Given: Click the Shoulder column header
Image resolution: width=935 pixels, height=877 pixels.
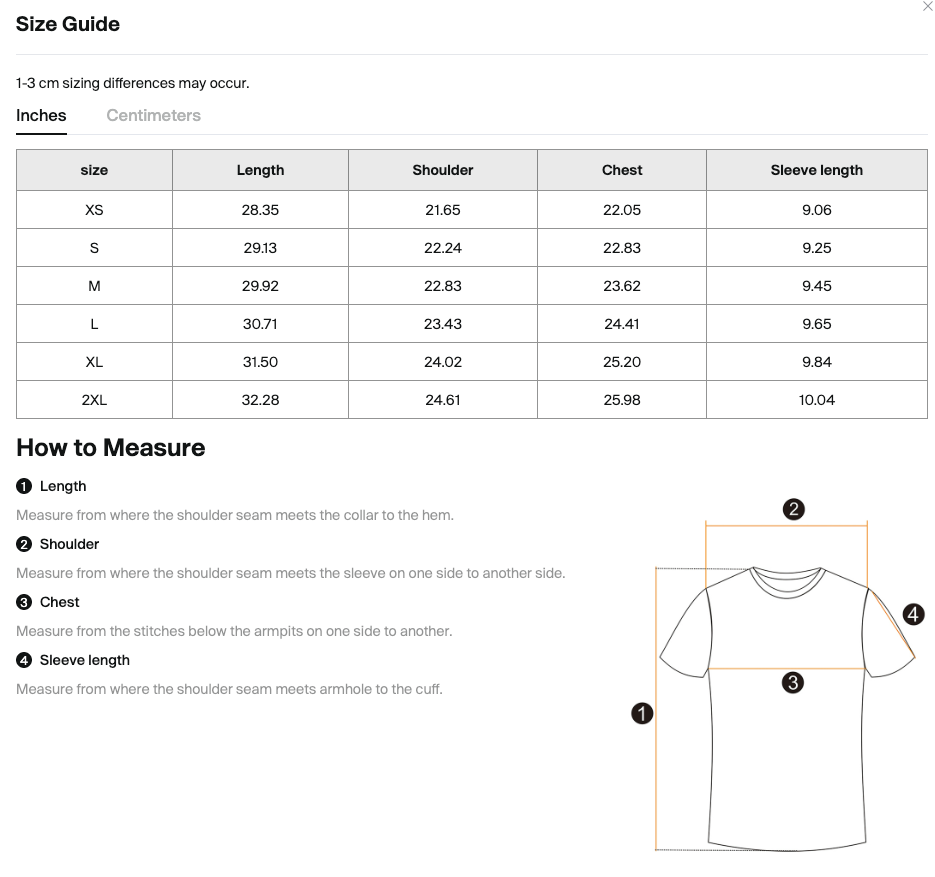Looking at the screenshot, I should tap(442, 170).
